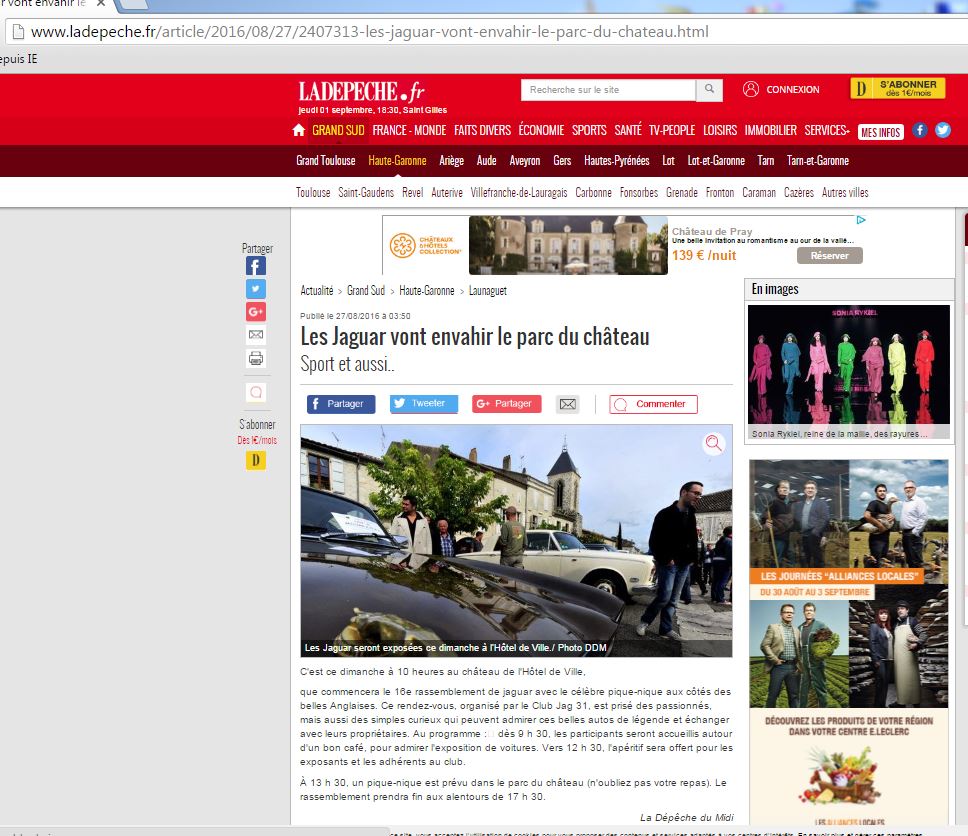The height and width of the screenshot is (836, 968).
Task: Click the Commenter button
Action: [653, 404]
